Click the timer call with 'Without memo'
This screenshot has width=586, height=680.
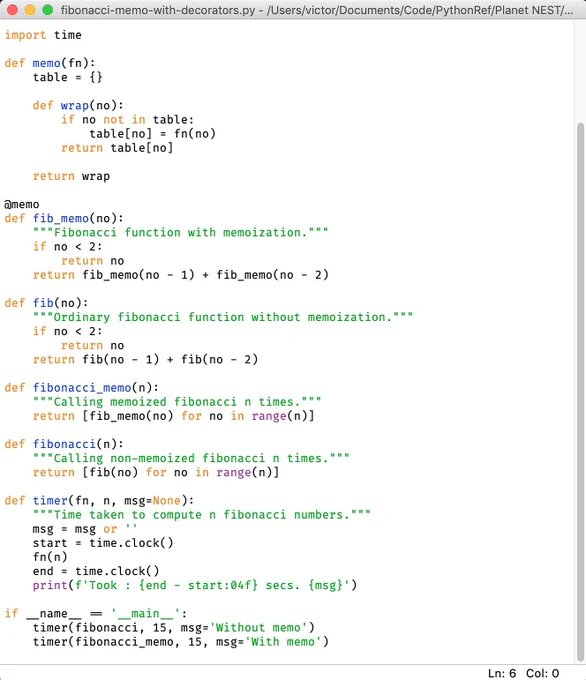click(x=174, y=628)
